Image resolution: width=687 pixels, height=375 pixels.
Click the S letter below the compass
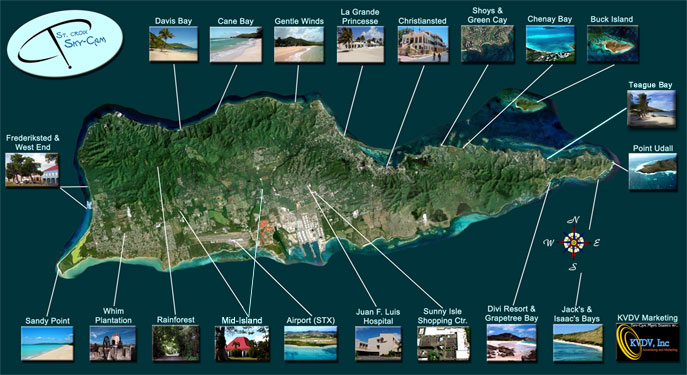[573, 267]
